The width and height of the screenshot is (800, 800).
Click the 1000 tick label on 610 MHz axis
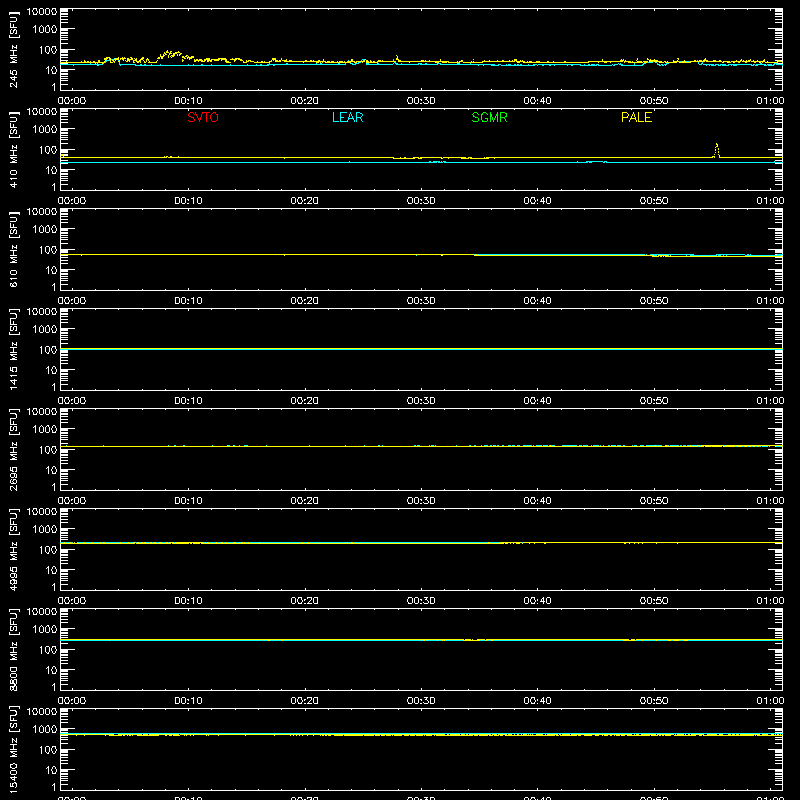45,230
